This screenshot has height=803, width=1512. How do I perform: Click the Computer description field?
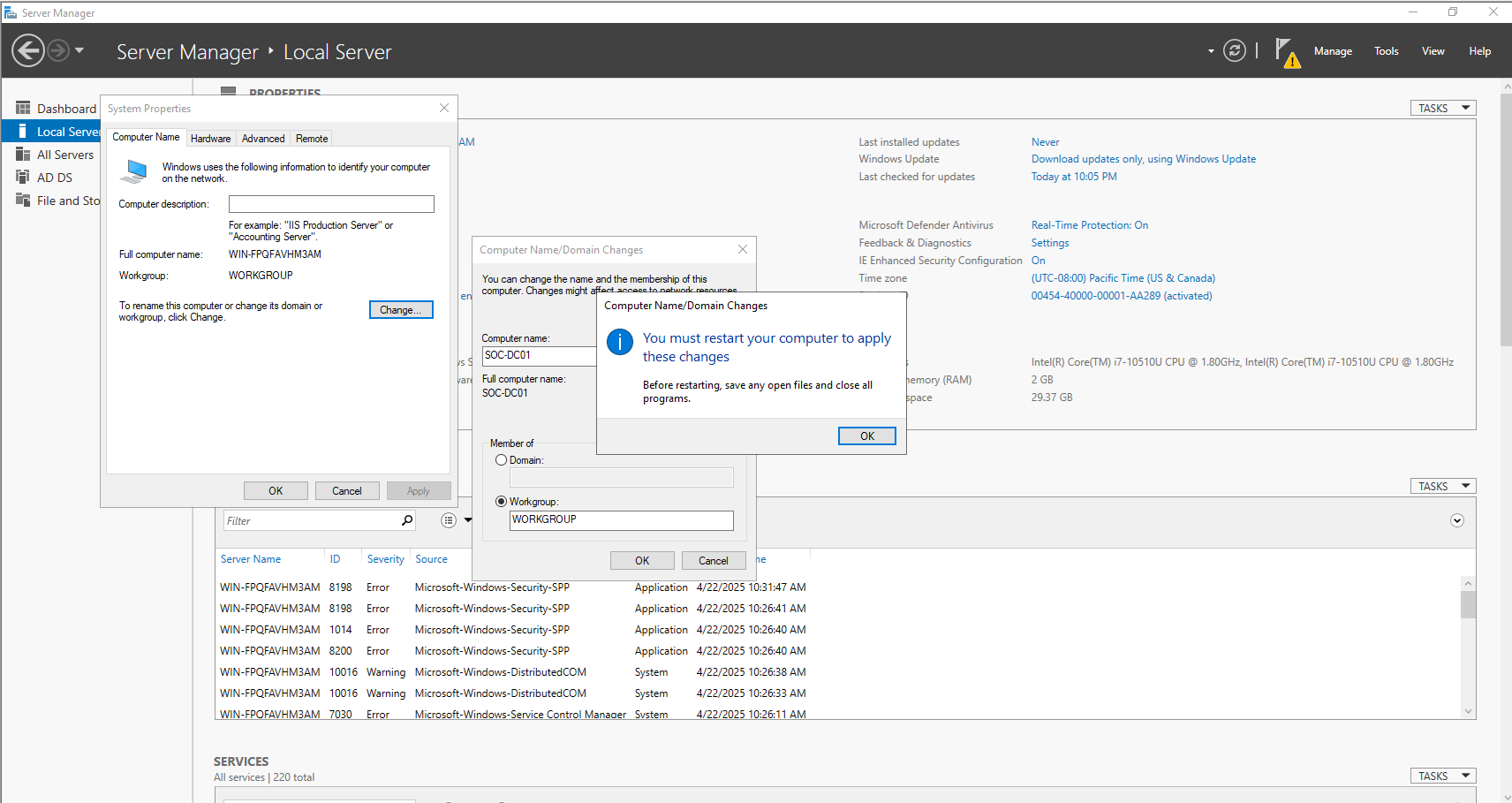tap(331, 204)
